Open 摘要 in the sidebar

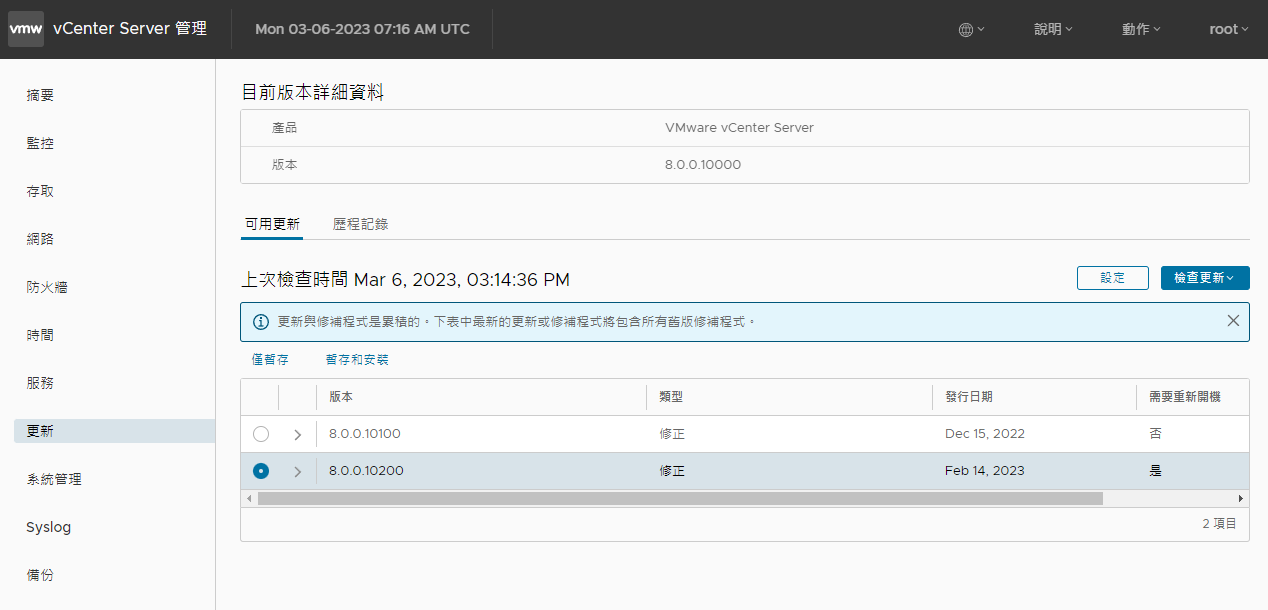tap(40, 95)
